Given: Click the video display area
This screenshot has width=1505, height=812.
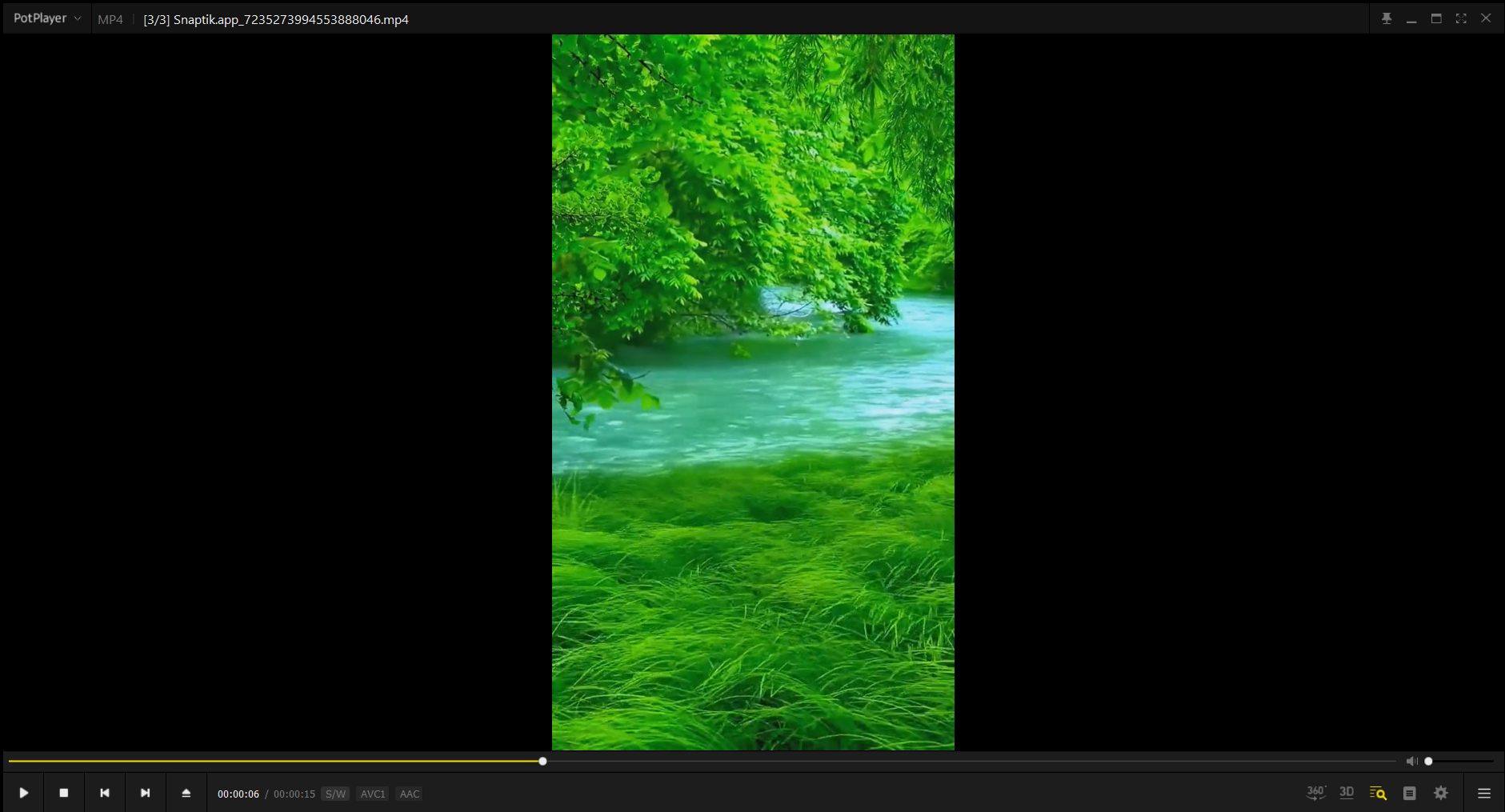Looking at the screenshot, I should [x=753, y=392].
